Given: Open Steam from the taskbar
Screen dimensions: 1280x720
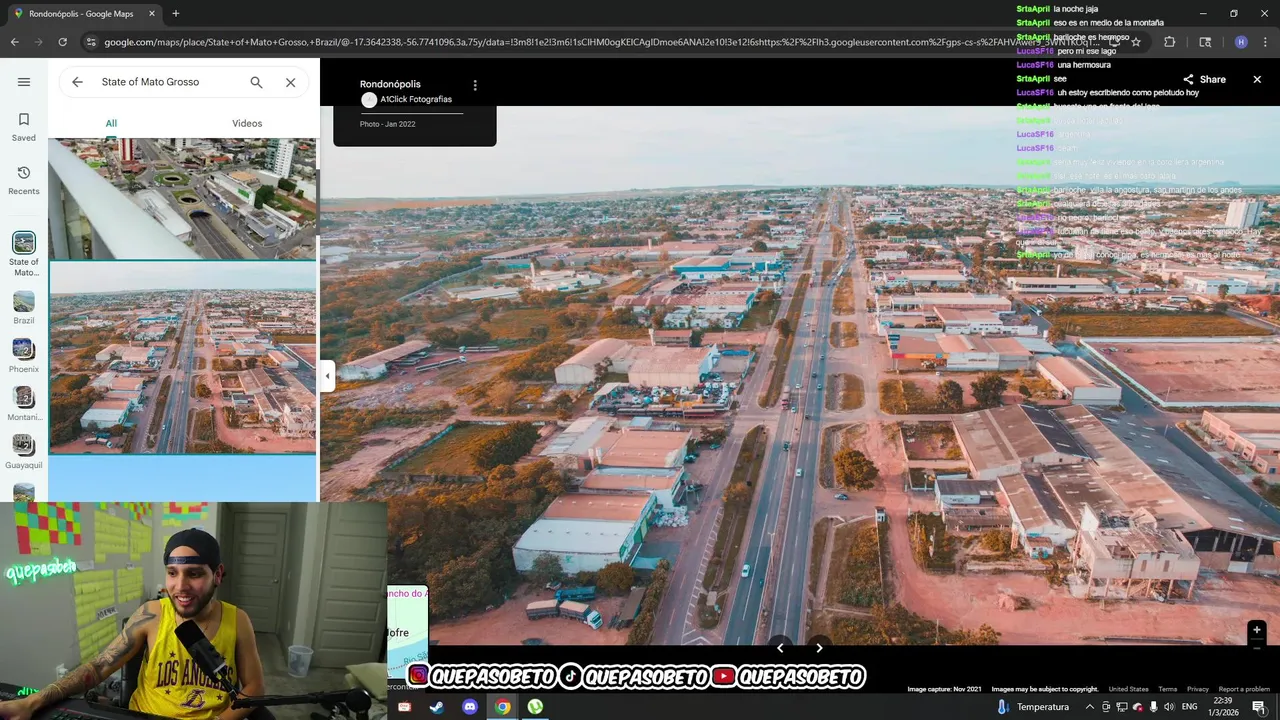Looking at the screenshot, I should [437, 707].
